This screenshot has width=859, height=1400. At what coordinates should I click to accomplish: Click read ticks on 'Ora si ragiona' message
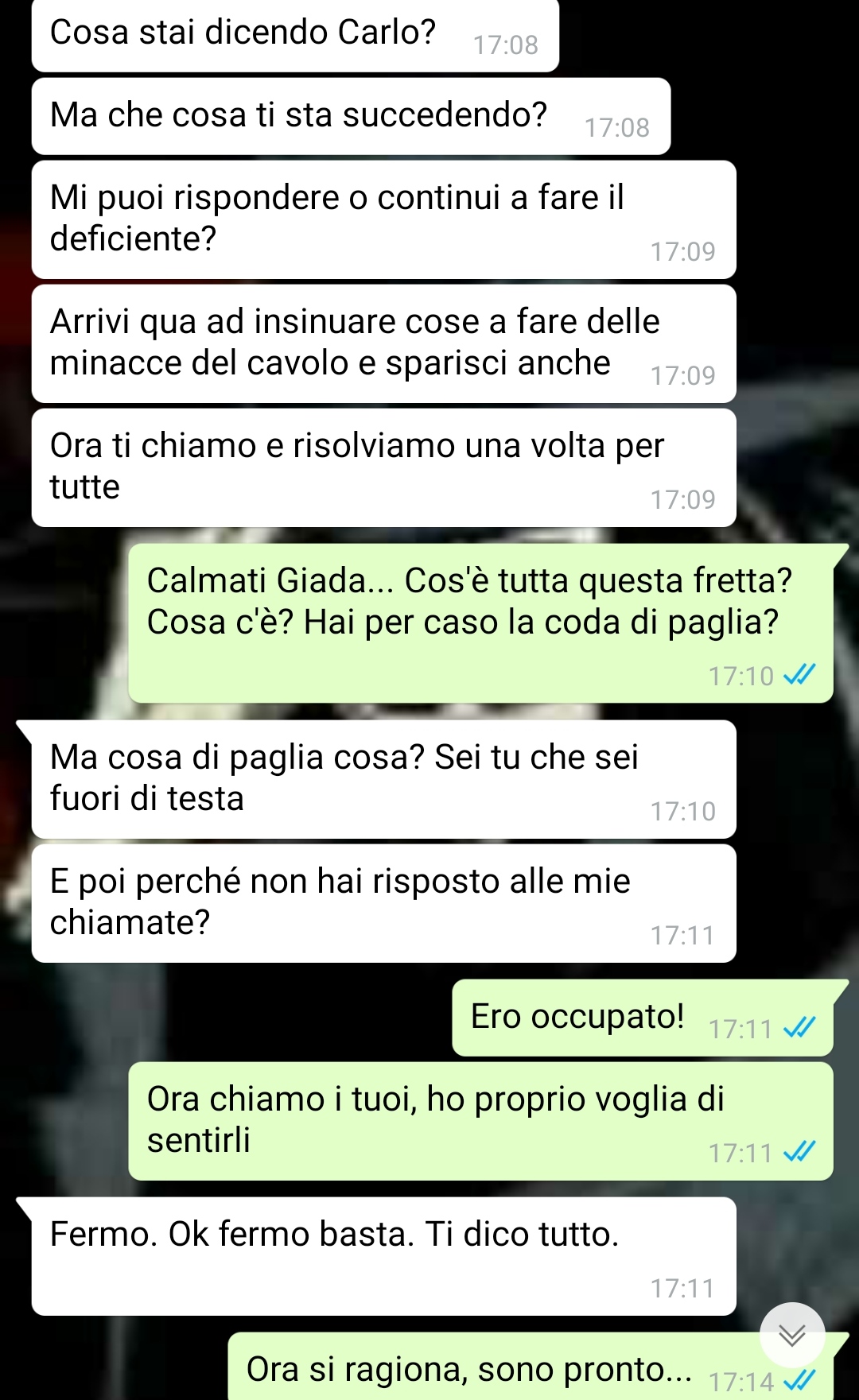point(799,1381)
